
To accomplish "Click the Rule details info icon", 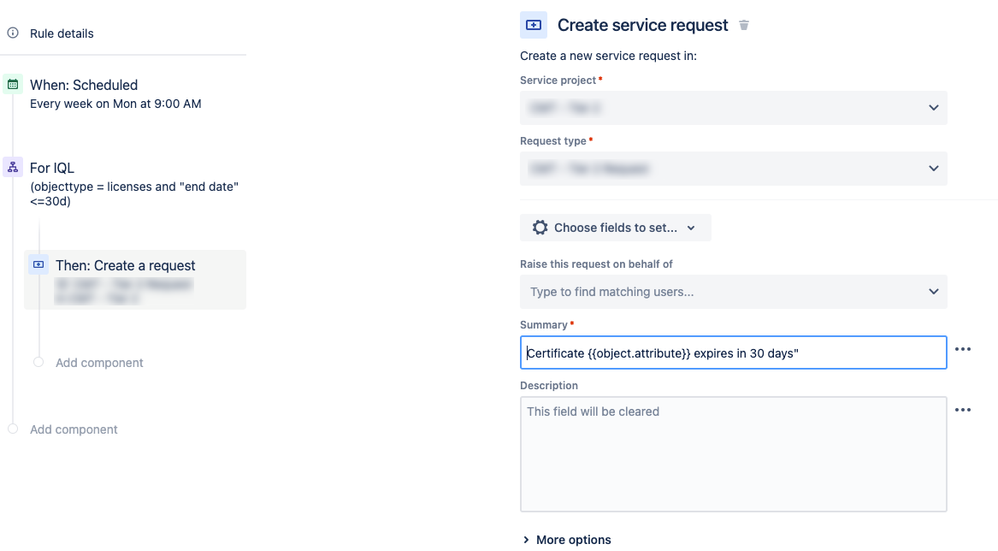I will [13, 33].
